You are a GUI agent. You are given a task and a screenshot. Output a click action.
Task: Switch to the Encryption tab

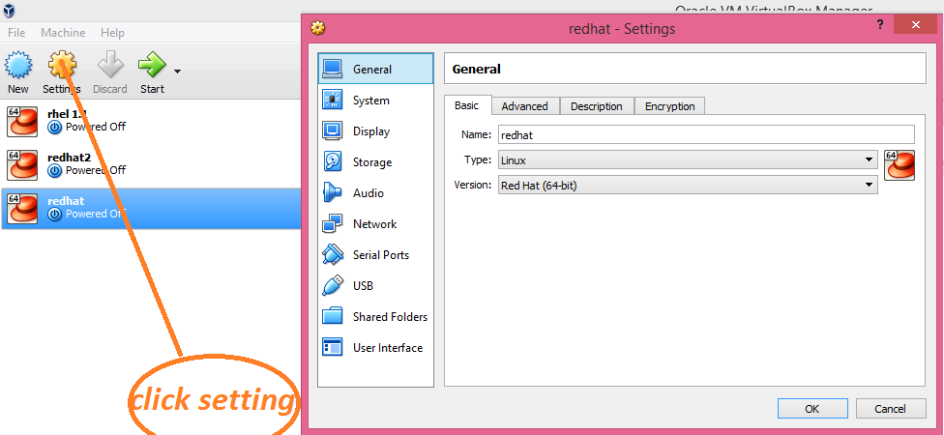pos(670,106)
